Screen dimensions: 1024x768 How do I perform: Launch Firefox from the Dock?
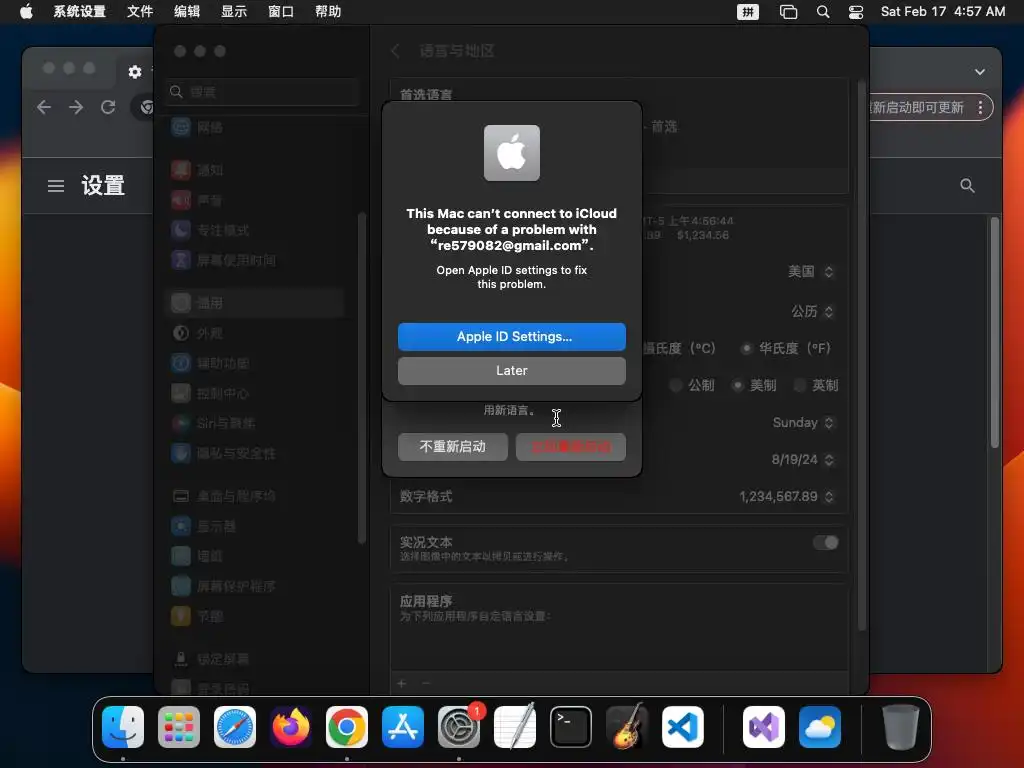tap(291, 727)
